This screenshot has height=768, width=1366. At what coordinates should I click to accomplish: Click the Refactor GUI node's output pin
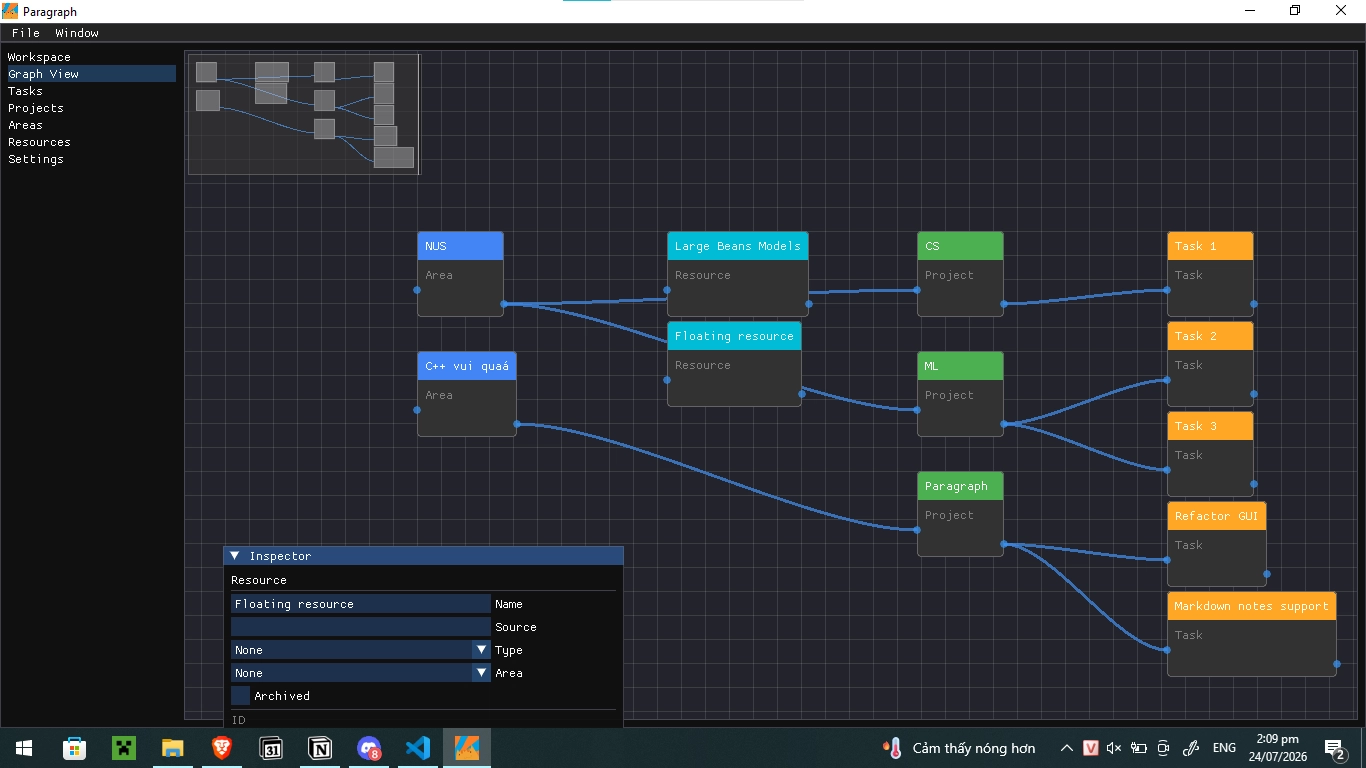coord(1266,574)
